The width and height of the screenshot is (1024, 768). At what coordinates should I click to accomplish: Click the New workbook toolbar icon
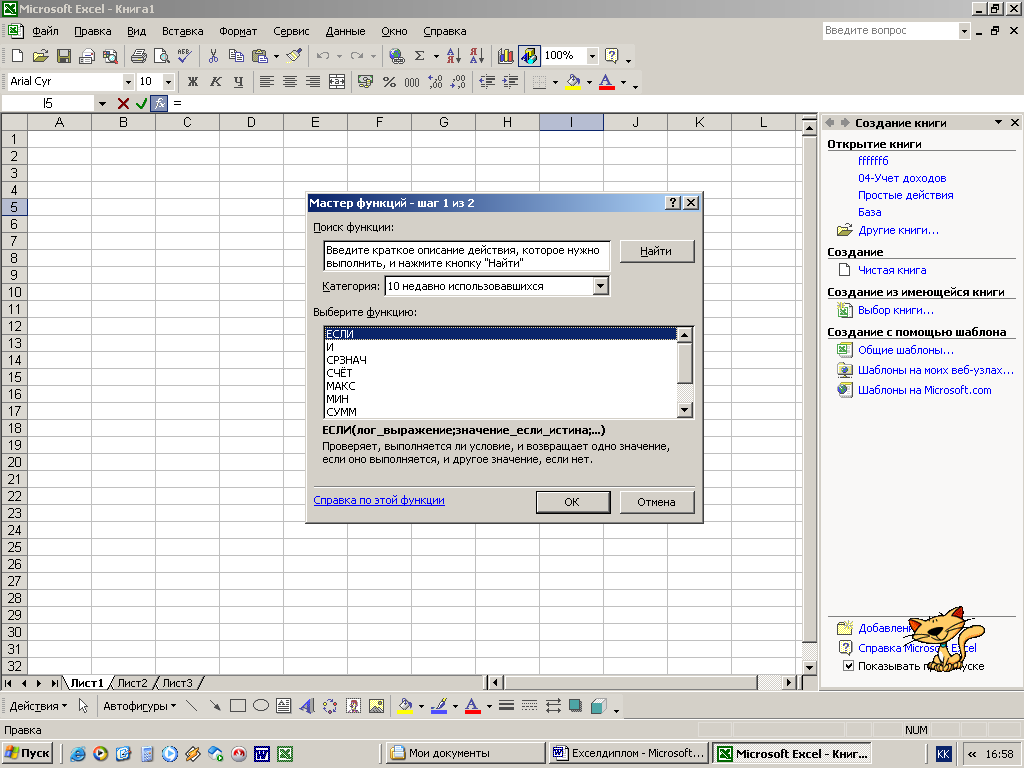pyautogui.click(x=18, y=56)
